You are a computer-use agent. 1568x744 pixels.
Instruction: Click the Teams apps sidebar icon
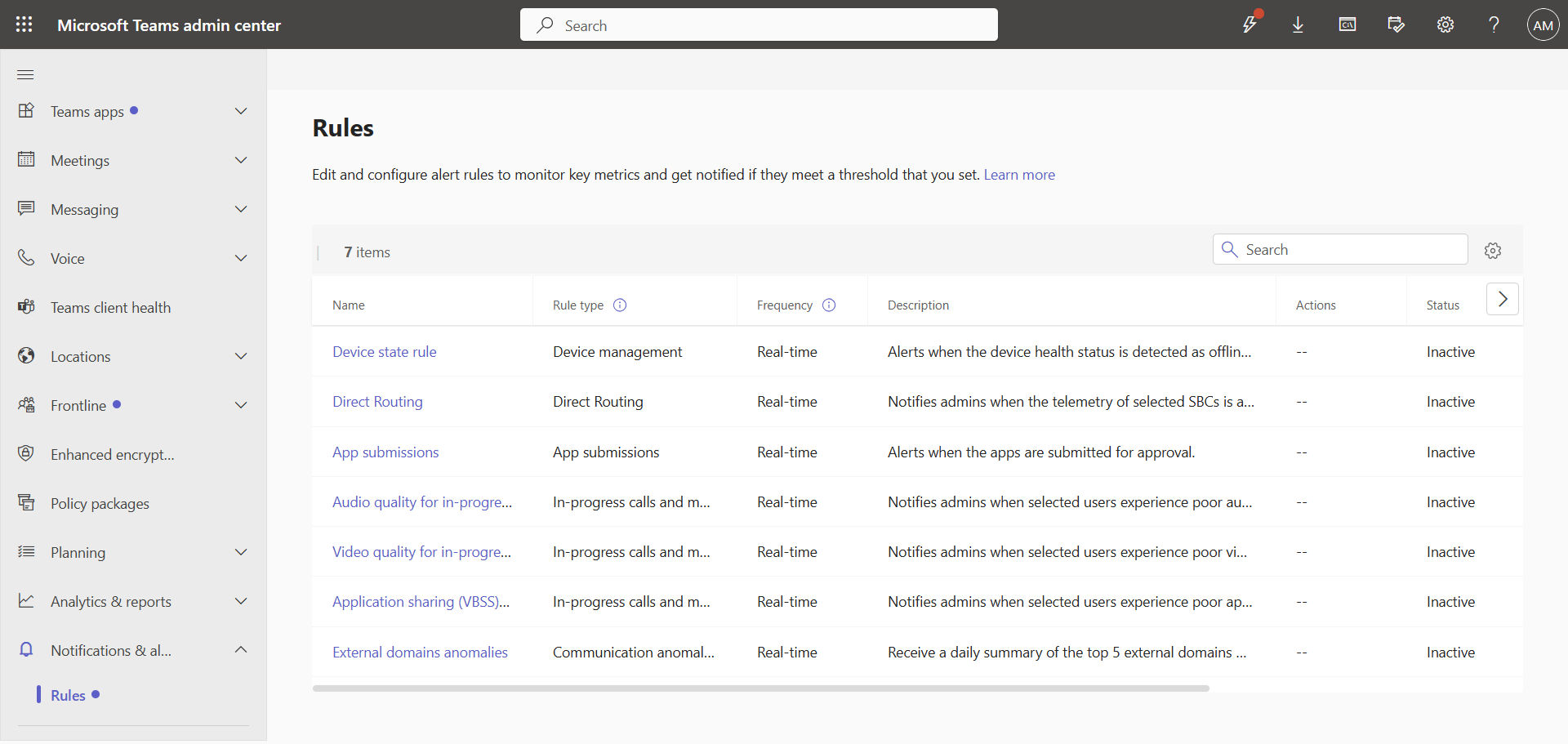[26, 110]
